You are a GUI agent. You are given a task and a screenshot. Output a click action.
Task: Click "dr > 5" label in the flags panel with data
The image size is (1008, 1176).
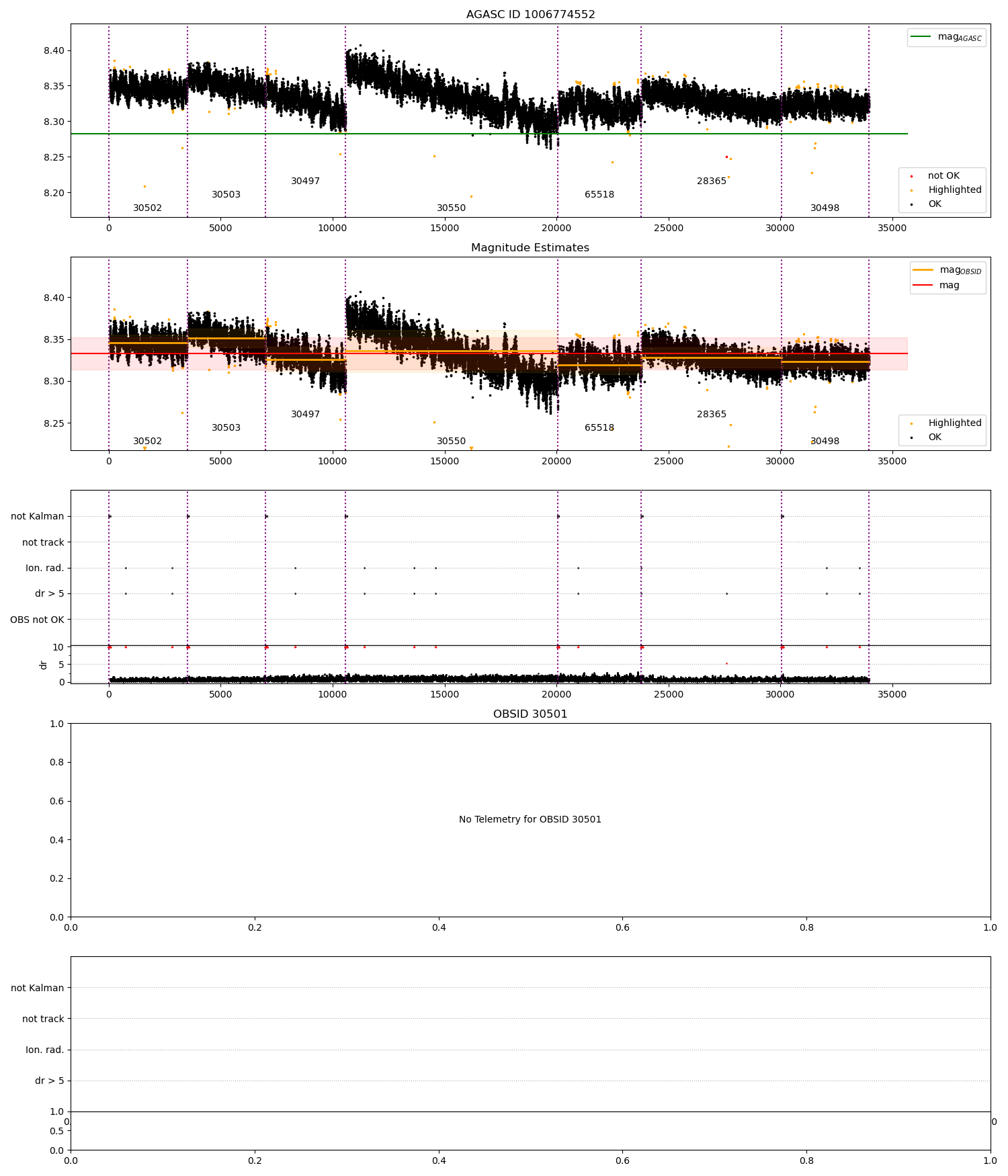50,594
